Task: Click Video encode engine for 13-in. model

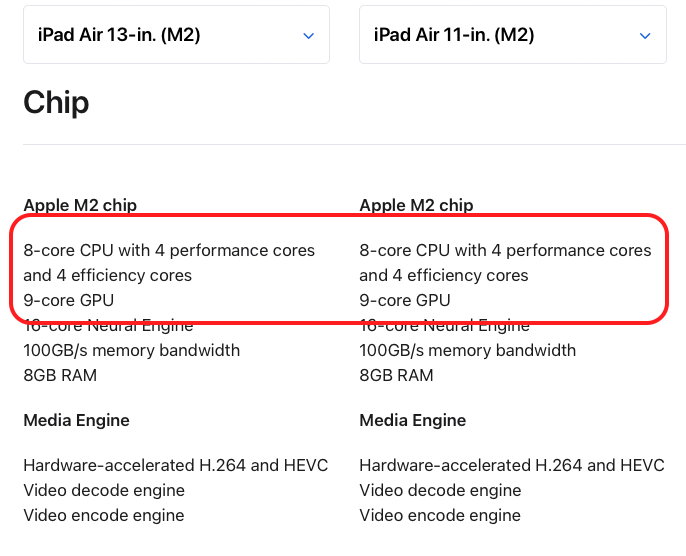Action: coord(104,515)
